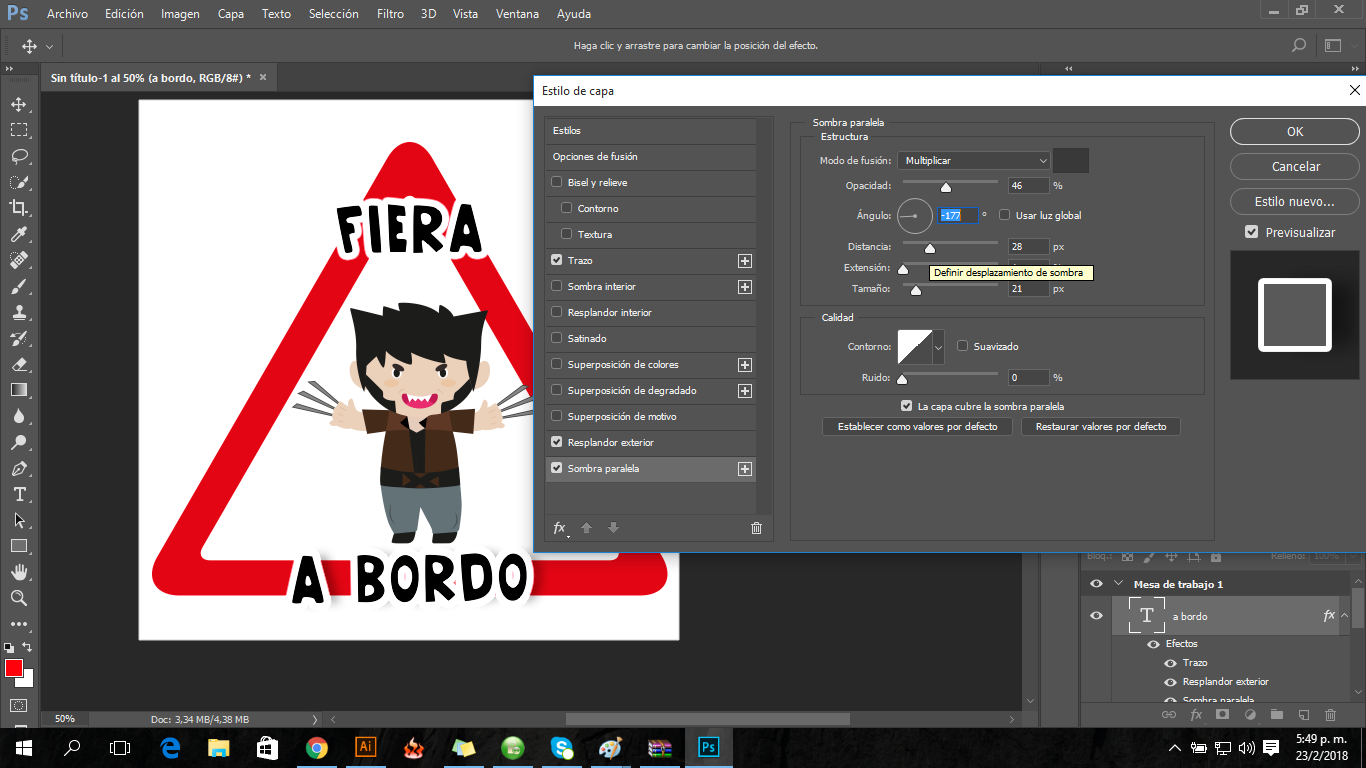1366x768 pixels.
Task: Add another Sombra paralela plus button
Action: coord(744,468)
